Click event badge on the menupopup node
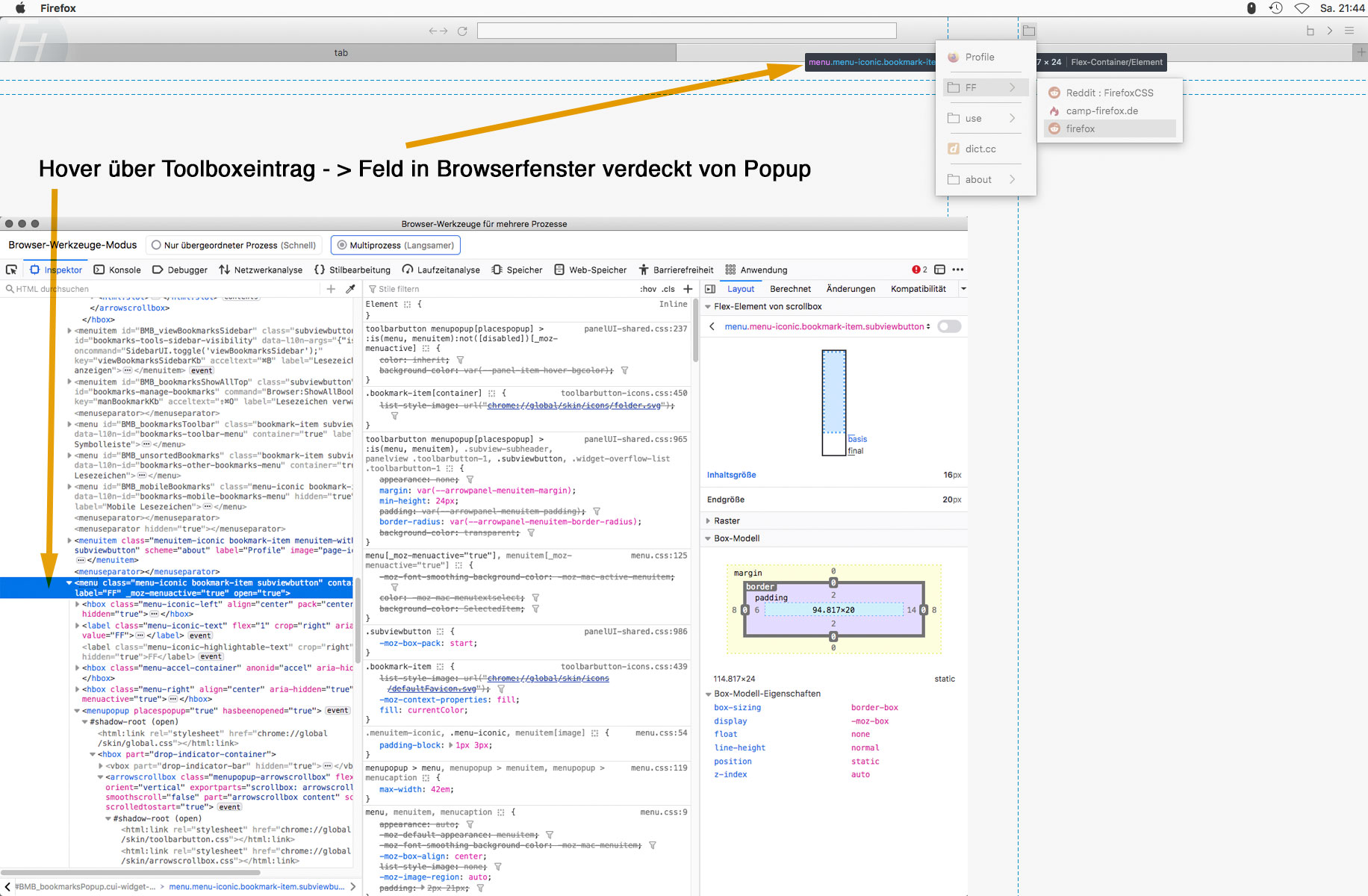Viewport: 1368px width, 896px height. point(338,711)
